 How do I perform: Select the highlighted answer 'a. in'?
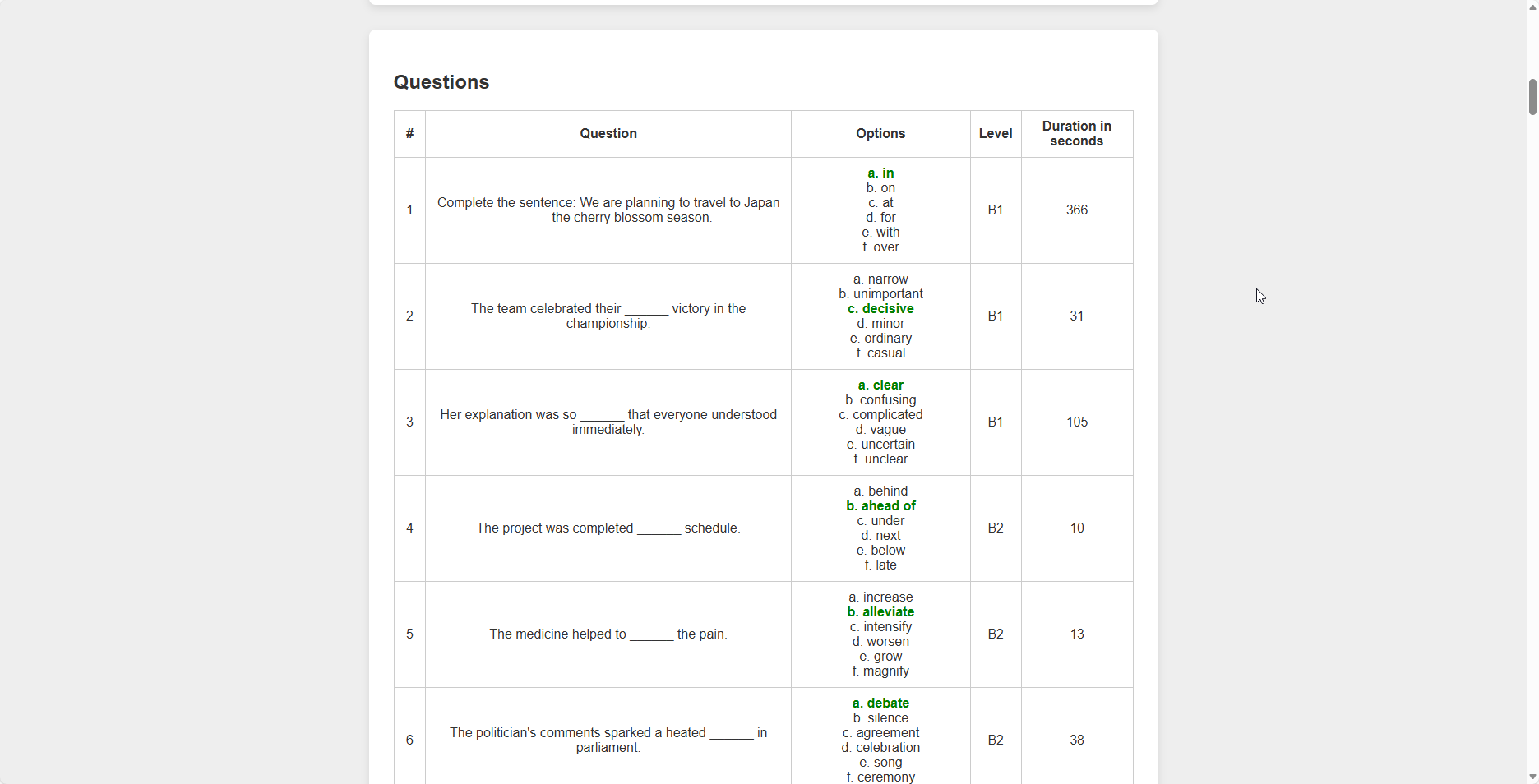click(880, 173)
